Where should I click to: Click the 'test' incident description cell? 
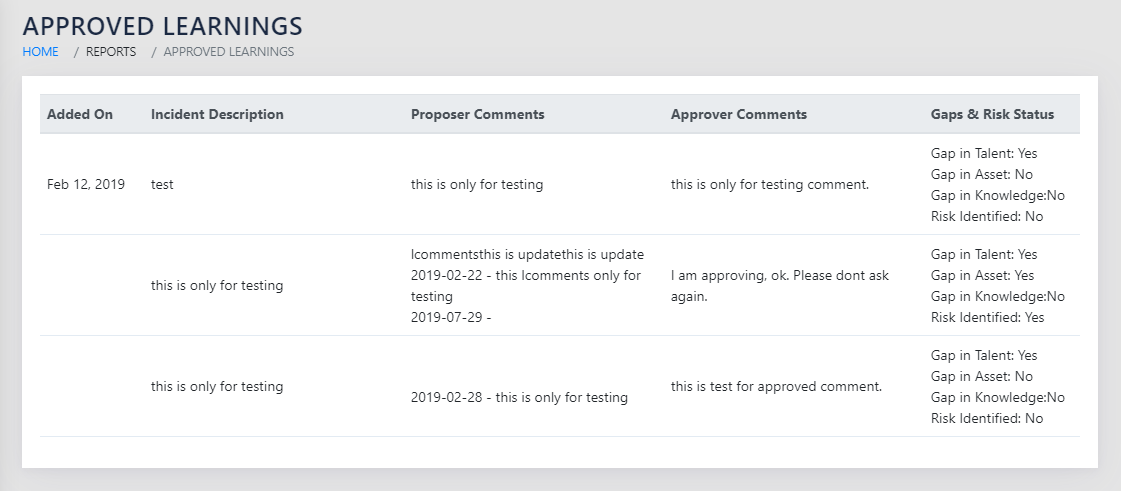pyautogui.click(x=162, y=185)
